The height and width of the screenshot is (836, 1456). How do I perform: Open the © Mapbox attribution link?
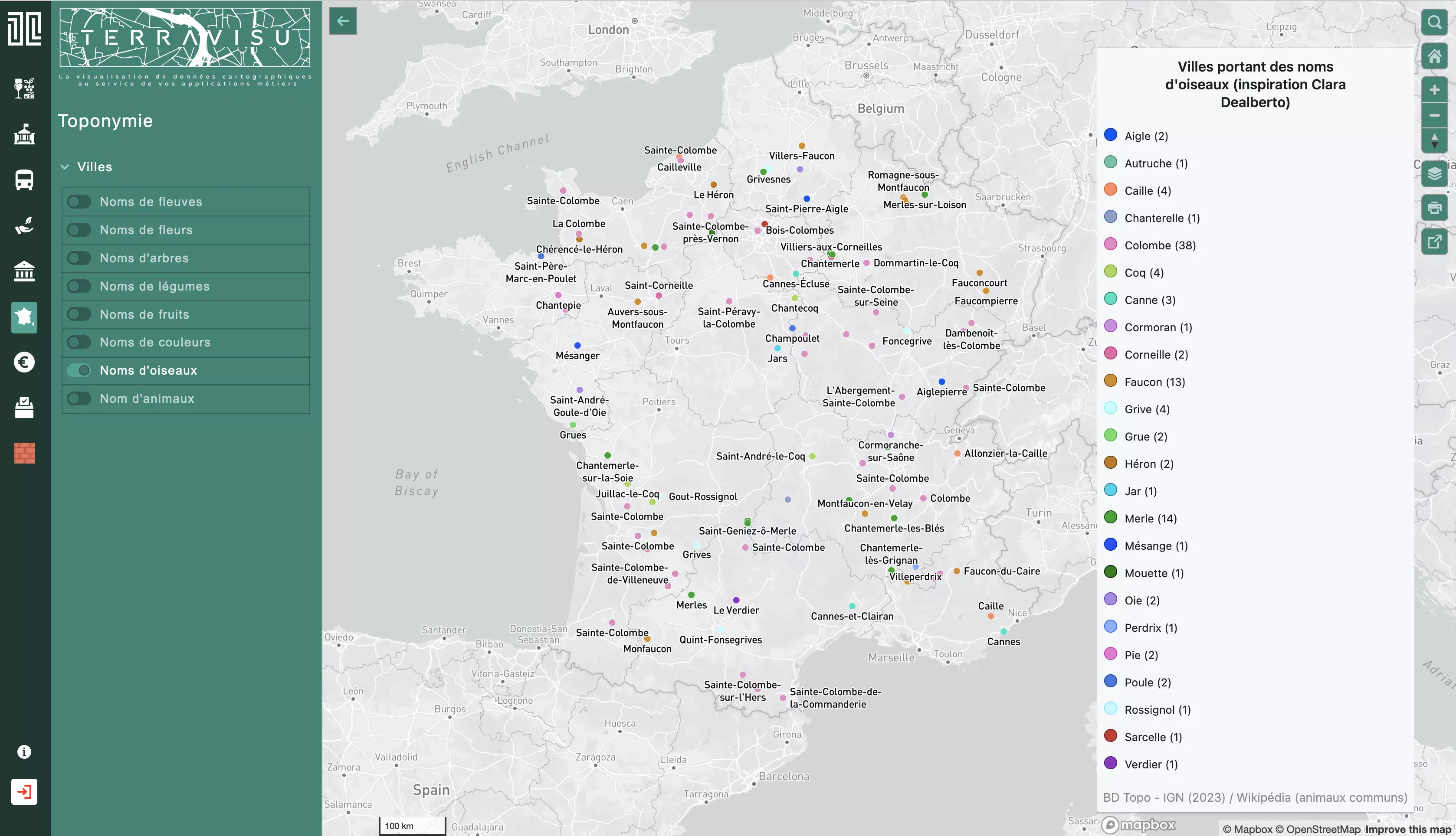click(x=1247, y=829)
